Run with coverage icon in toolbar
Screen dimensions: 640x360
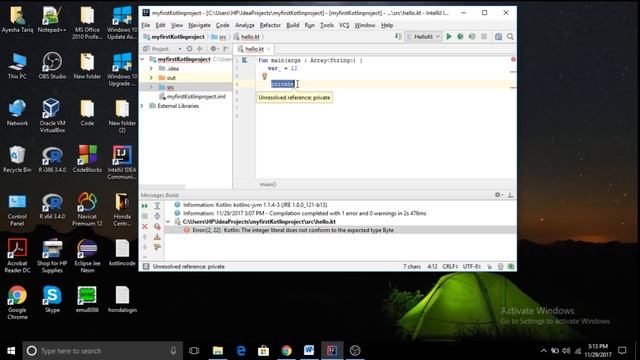click(472, 37)
